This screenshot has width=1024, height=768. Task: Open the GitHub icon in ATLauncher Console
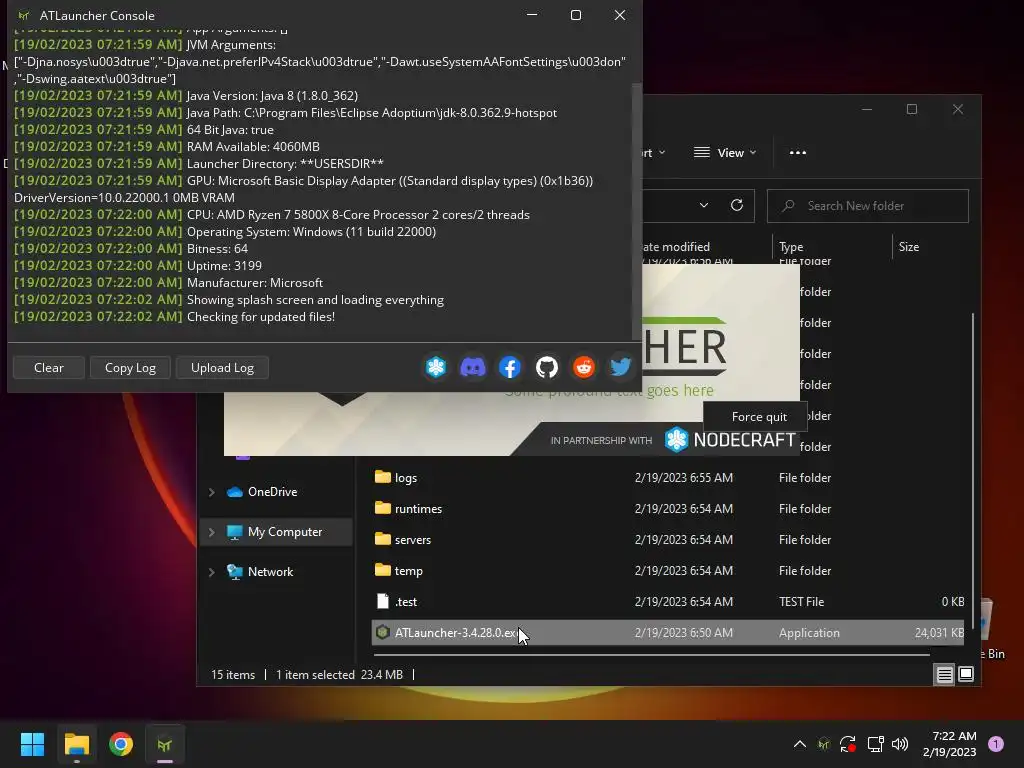coord(547,367)
